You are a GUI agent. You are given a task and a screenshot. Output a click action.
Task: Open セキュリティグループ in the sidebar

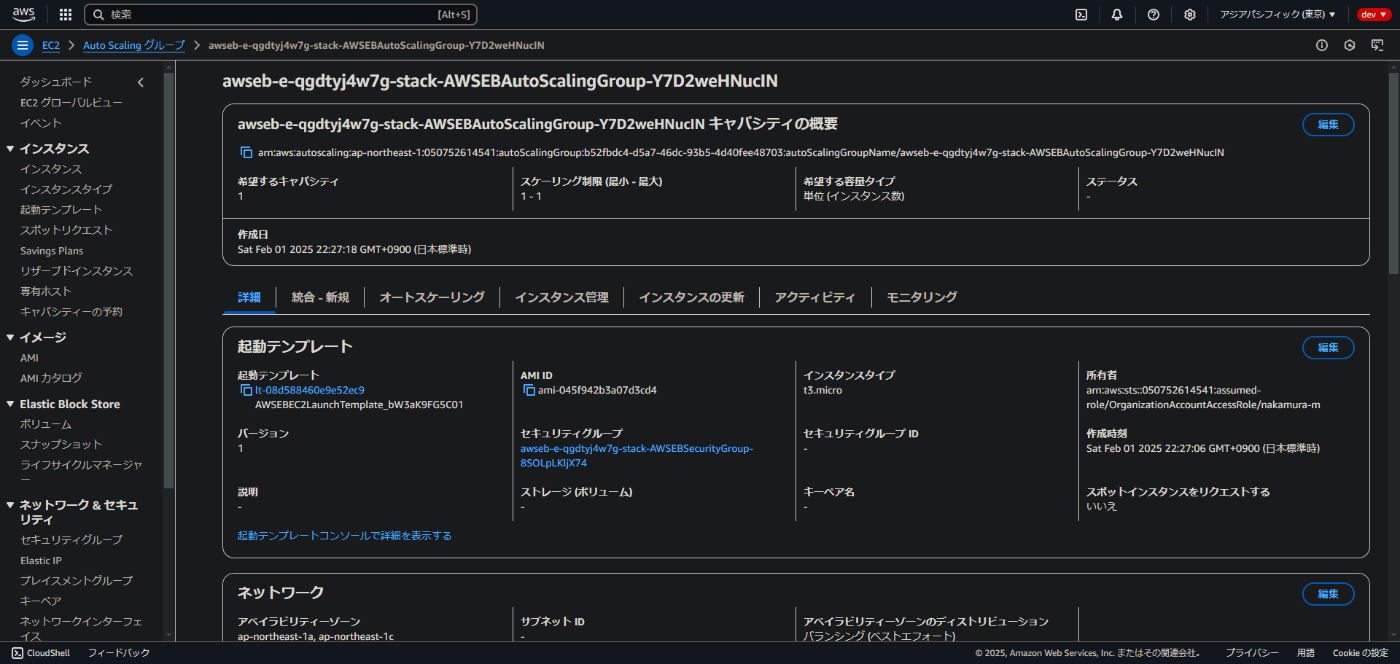click(x=71, y=540)
